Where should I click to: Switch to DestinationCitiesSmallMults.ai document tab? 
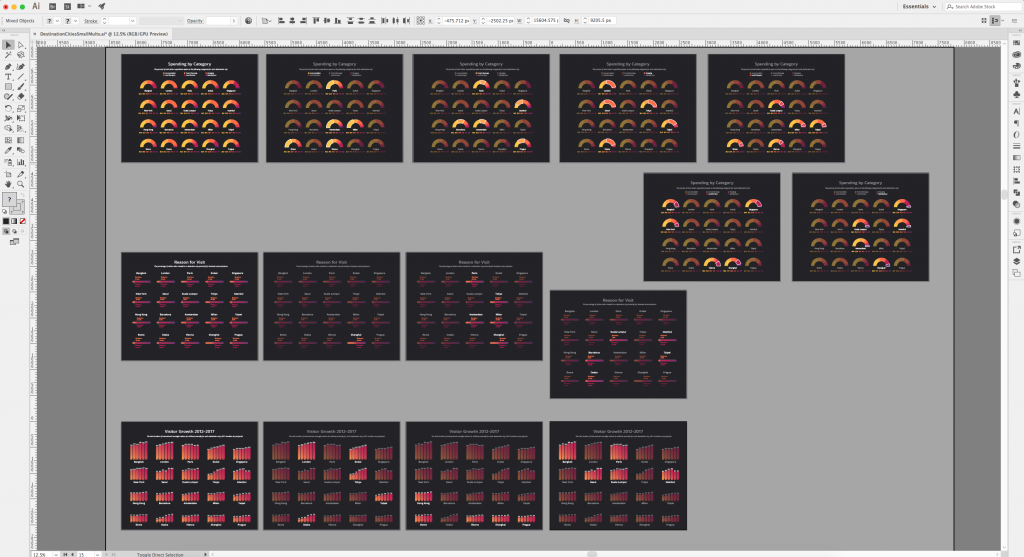click(x=103, y=33)
